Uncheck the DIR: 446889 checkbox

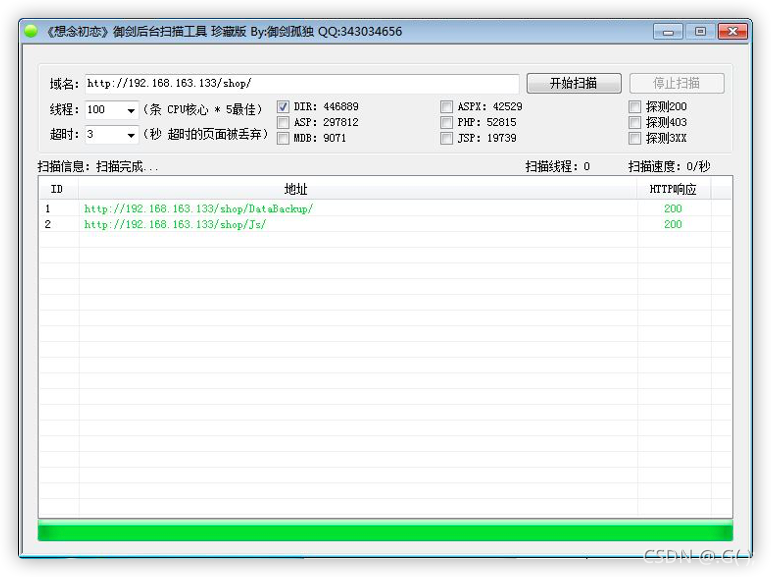coord(283,106)
